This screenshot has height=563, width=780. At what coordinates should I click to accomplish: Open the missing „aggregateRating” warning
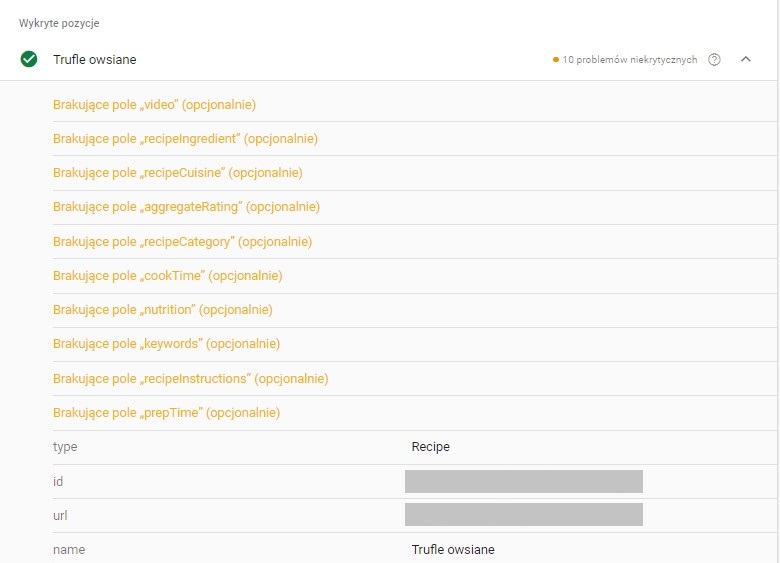point(186,207)
